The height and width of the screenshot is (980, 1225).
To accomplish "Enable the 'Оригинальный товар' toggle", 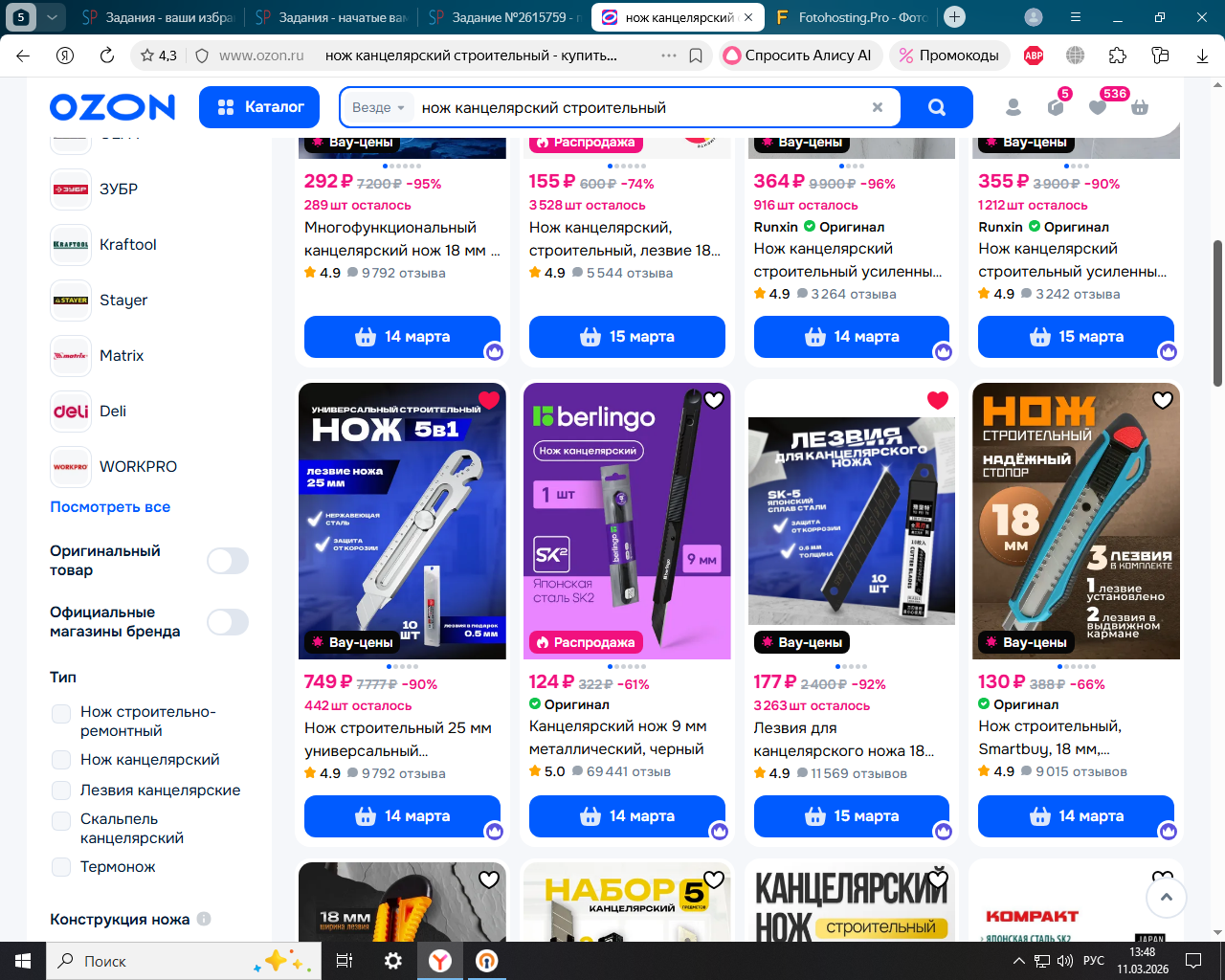I will 228,561.
